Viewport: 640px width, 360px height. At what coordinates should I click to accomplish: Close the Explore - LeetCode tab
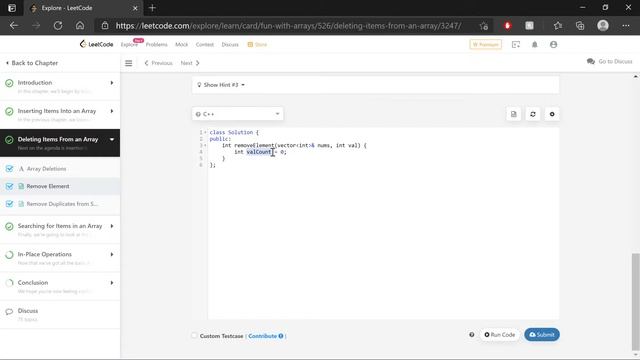(x=135, y=8)
